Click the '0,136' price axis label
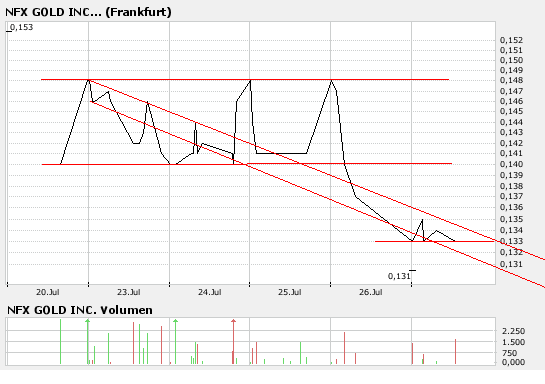The height and width of the screenshot is (384, 545). 511,207
